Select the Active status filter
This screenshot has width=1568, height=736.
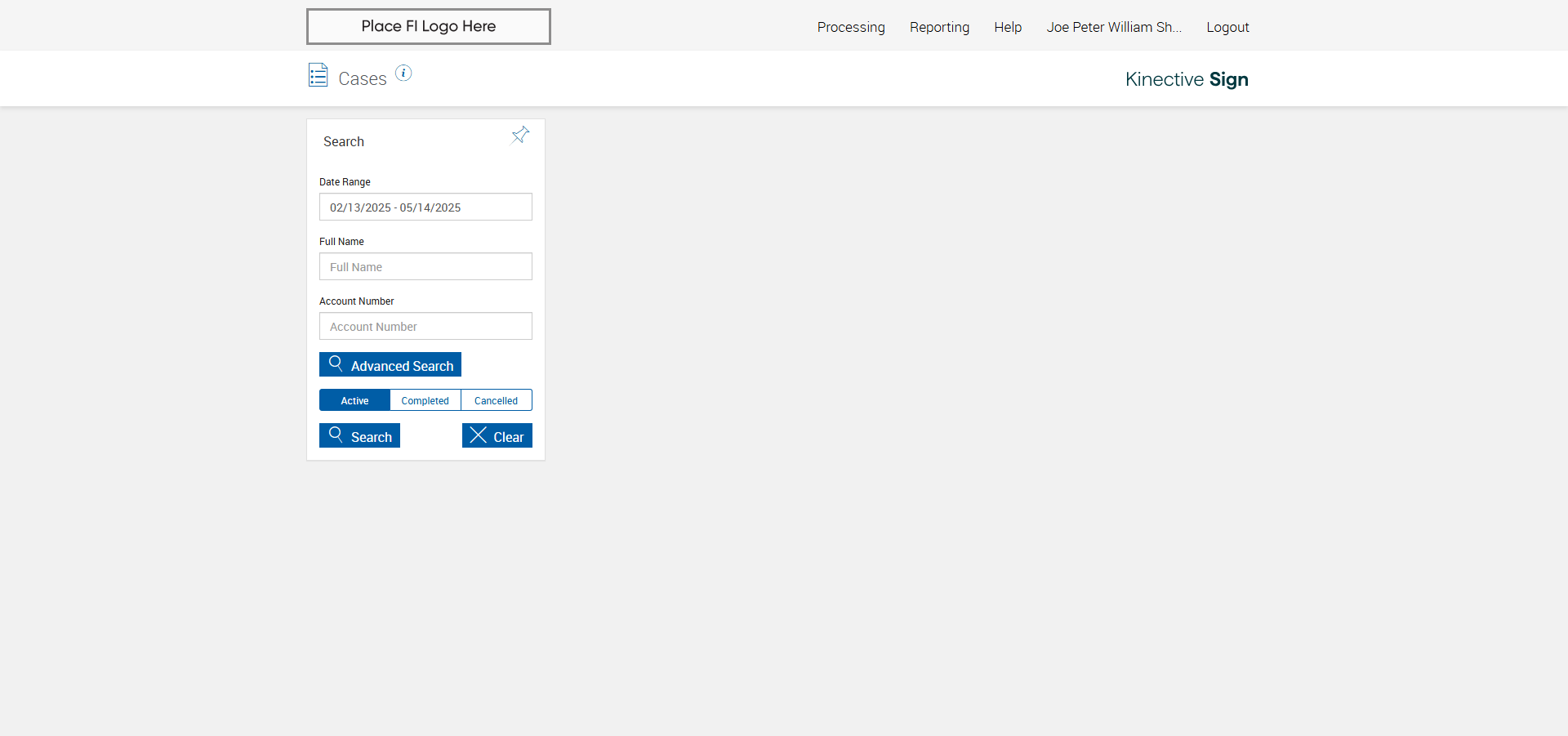(354, 400)
